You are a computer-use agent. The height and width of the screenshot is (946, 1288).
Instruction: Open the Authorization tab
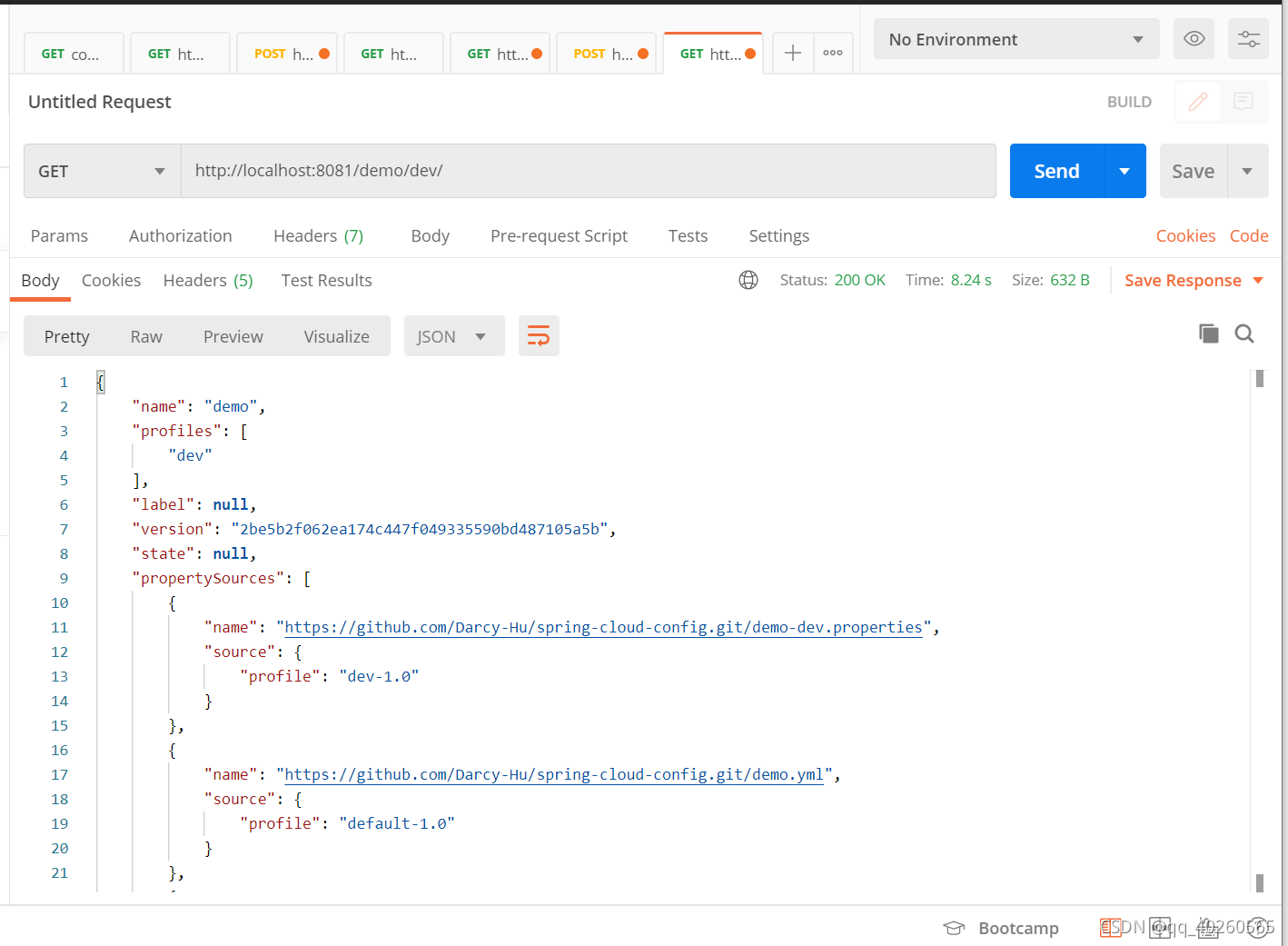click(x=181, y=235)
